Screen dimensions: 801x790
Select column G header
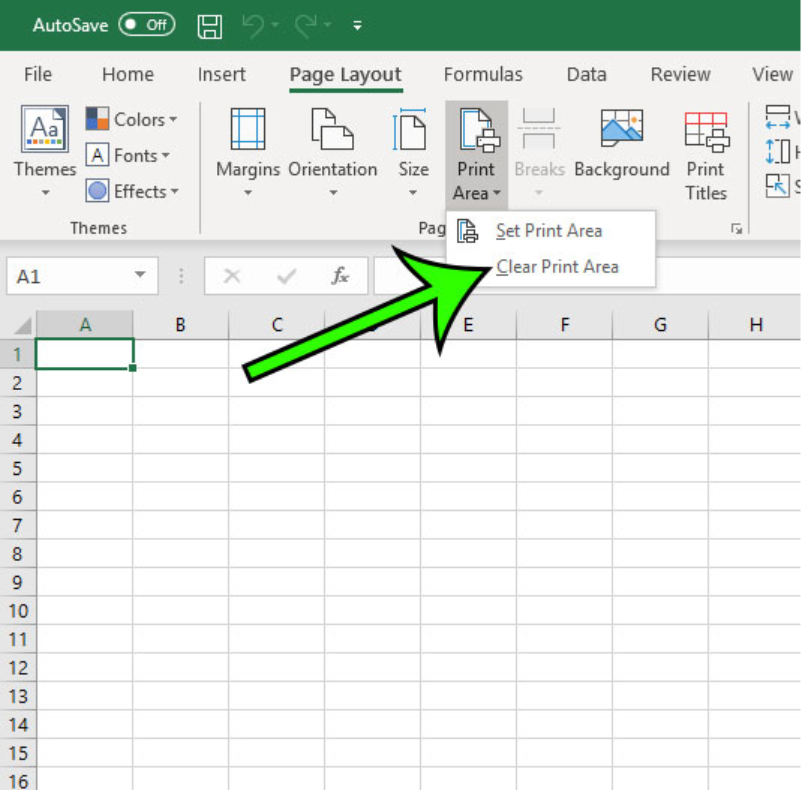[661, 324]
